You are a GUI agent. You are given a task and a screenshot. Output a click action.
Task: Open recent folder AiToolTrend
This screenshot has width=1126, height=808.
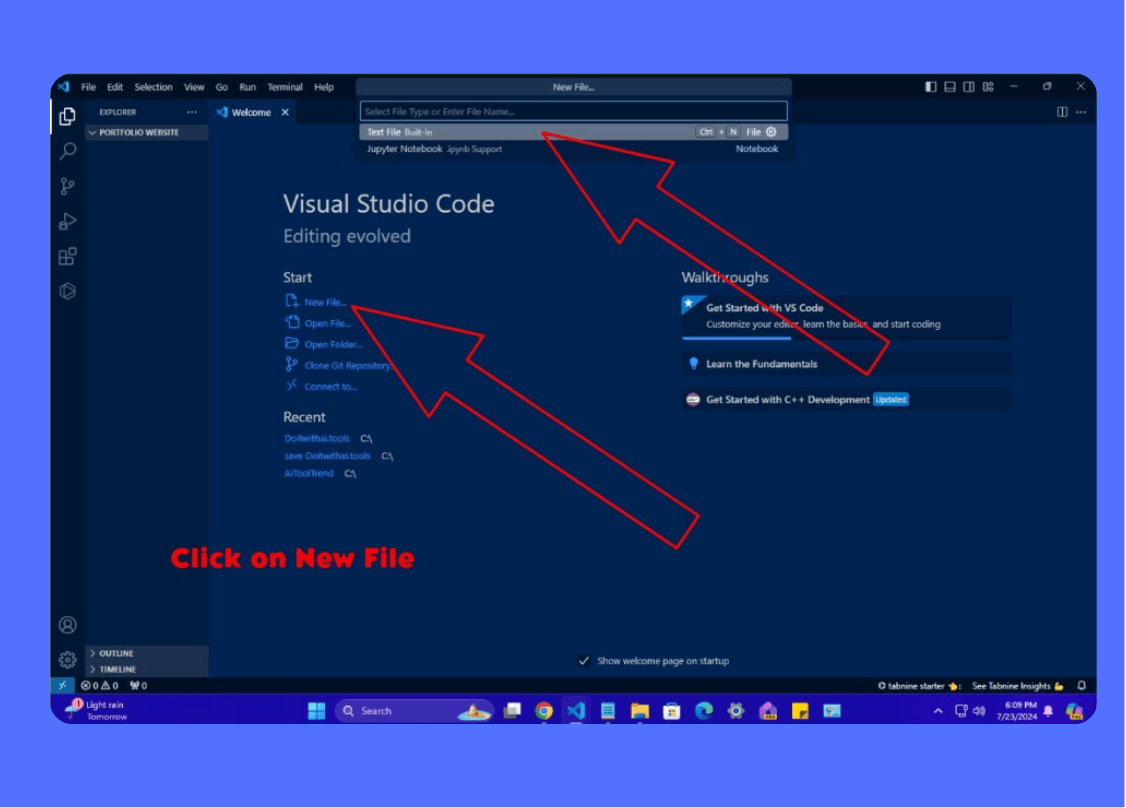click(309, 473)
